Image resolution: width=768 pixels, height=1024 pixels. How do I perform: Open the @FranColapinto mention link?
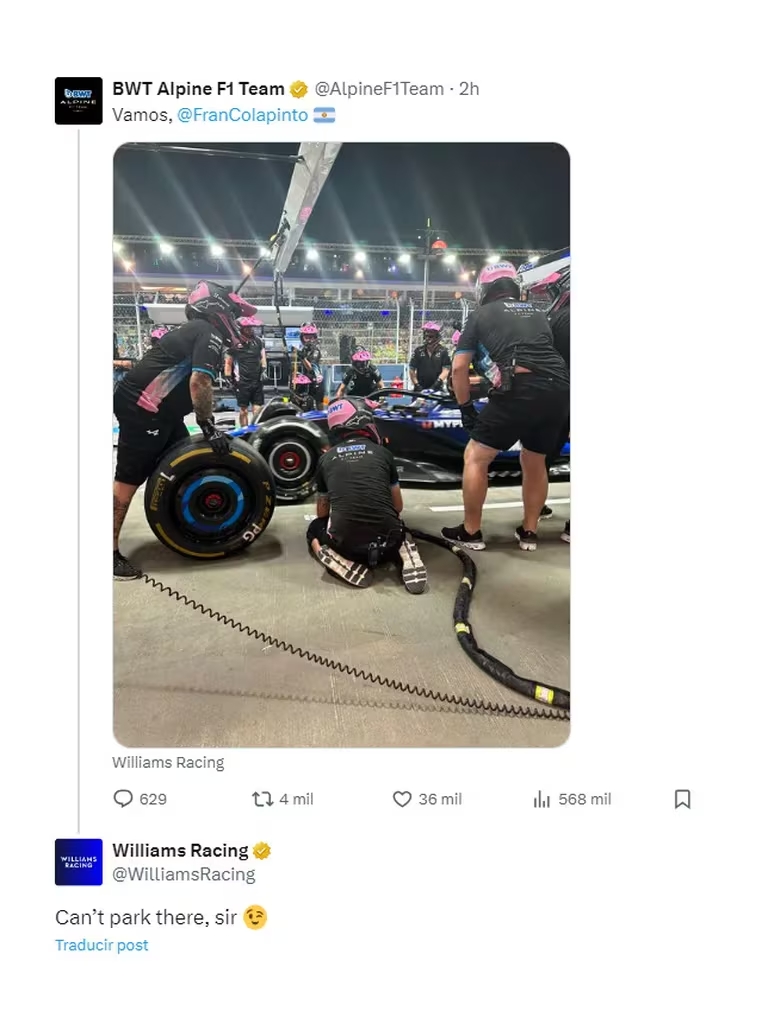tap(242, 115)
